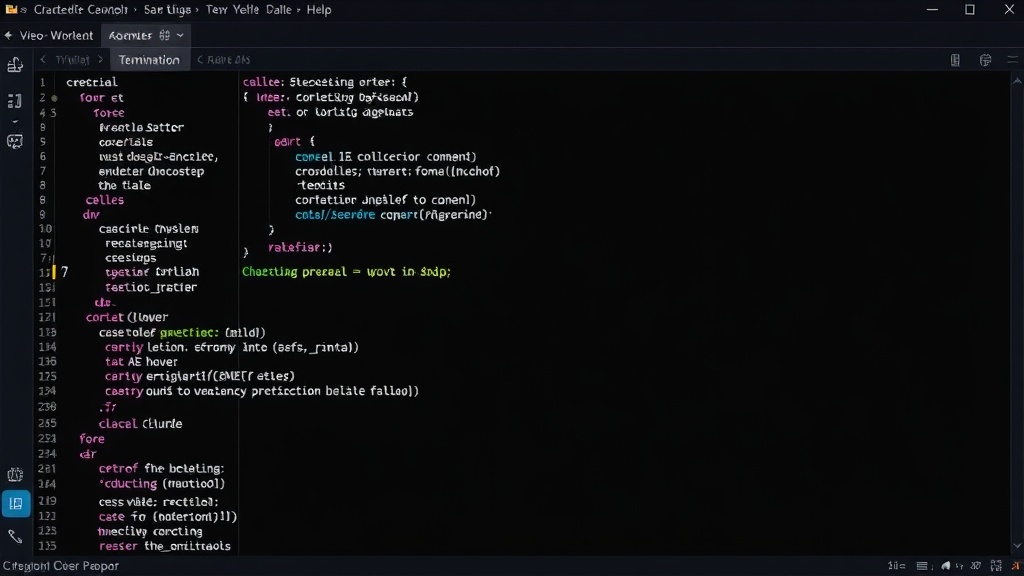The image size is (1024, 576).
Task: Click the yellow app icon in title bar
Action: coord(11,9)
